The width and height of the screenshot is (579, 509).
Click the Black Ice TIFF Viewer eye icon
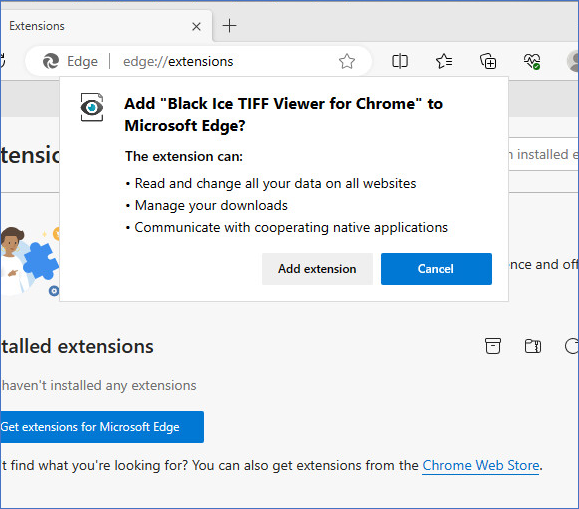tap(92, 107)
